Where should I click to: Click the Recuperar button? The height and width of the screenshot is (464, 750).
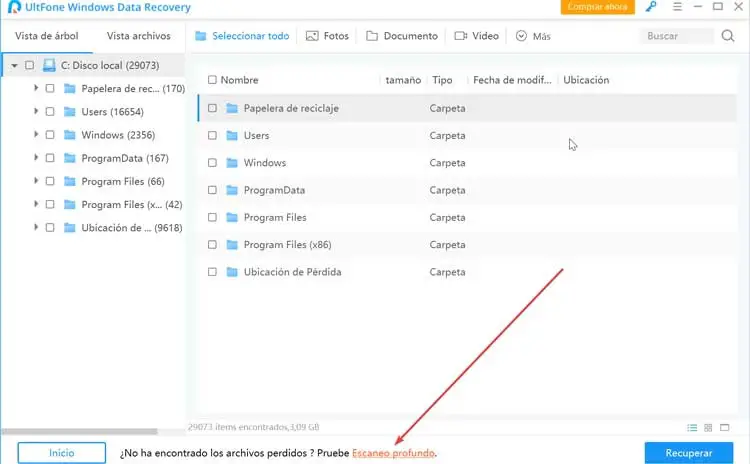pos(689,453)
